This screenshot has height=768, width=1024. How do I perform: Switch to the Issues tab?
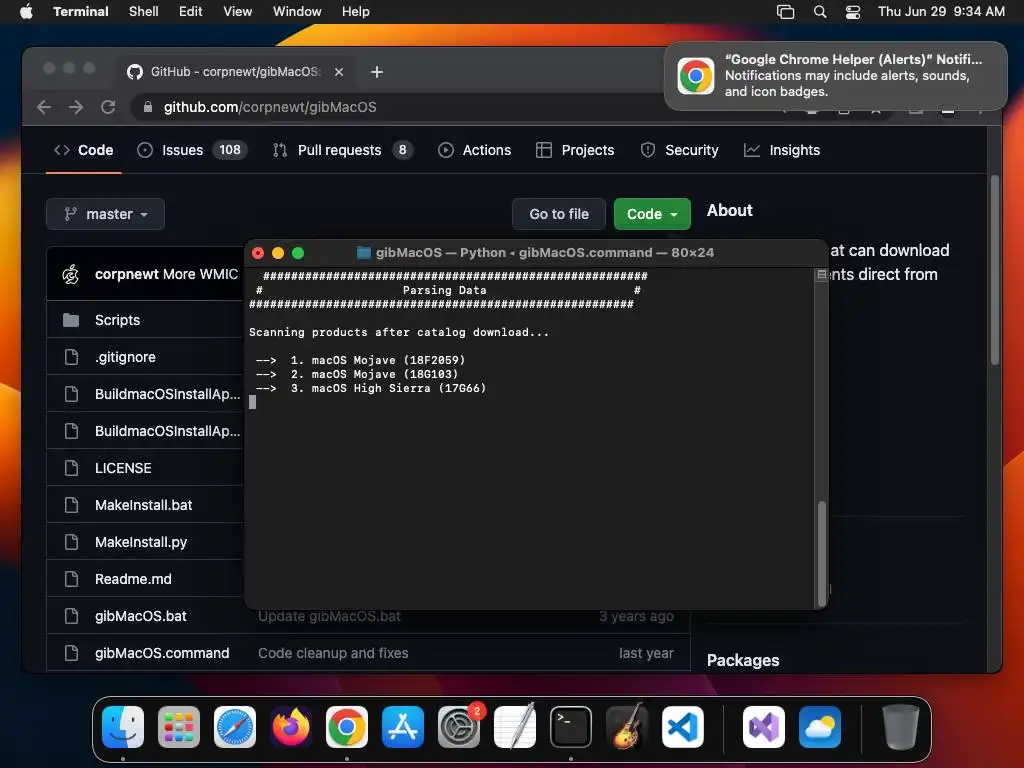tap(191, 150)
